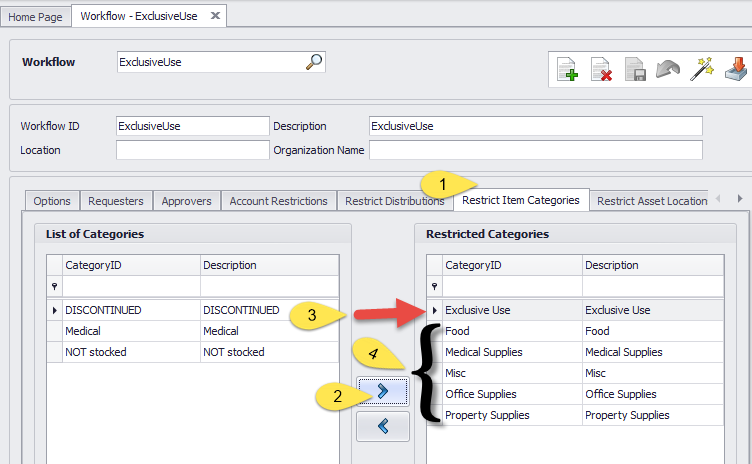Click the save floppy disk icon

click(x=635, y=70)
